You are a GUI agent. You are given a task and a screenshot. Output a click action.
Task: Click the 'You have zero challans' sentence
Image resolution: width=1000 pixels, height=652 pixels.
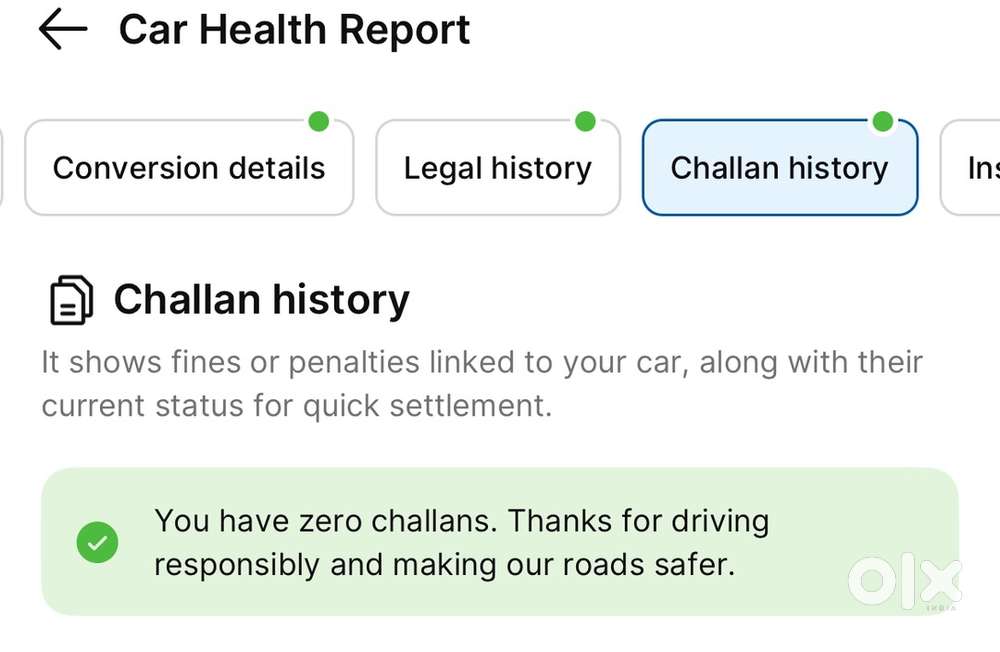tap(325, 521)
